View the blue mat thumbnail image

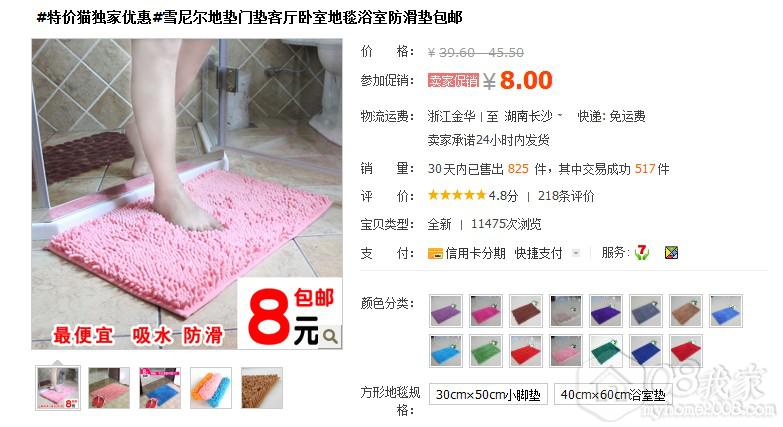(160, 388)
